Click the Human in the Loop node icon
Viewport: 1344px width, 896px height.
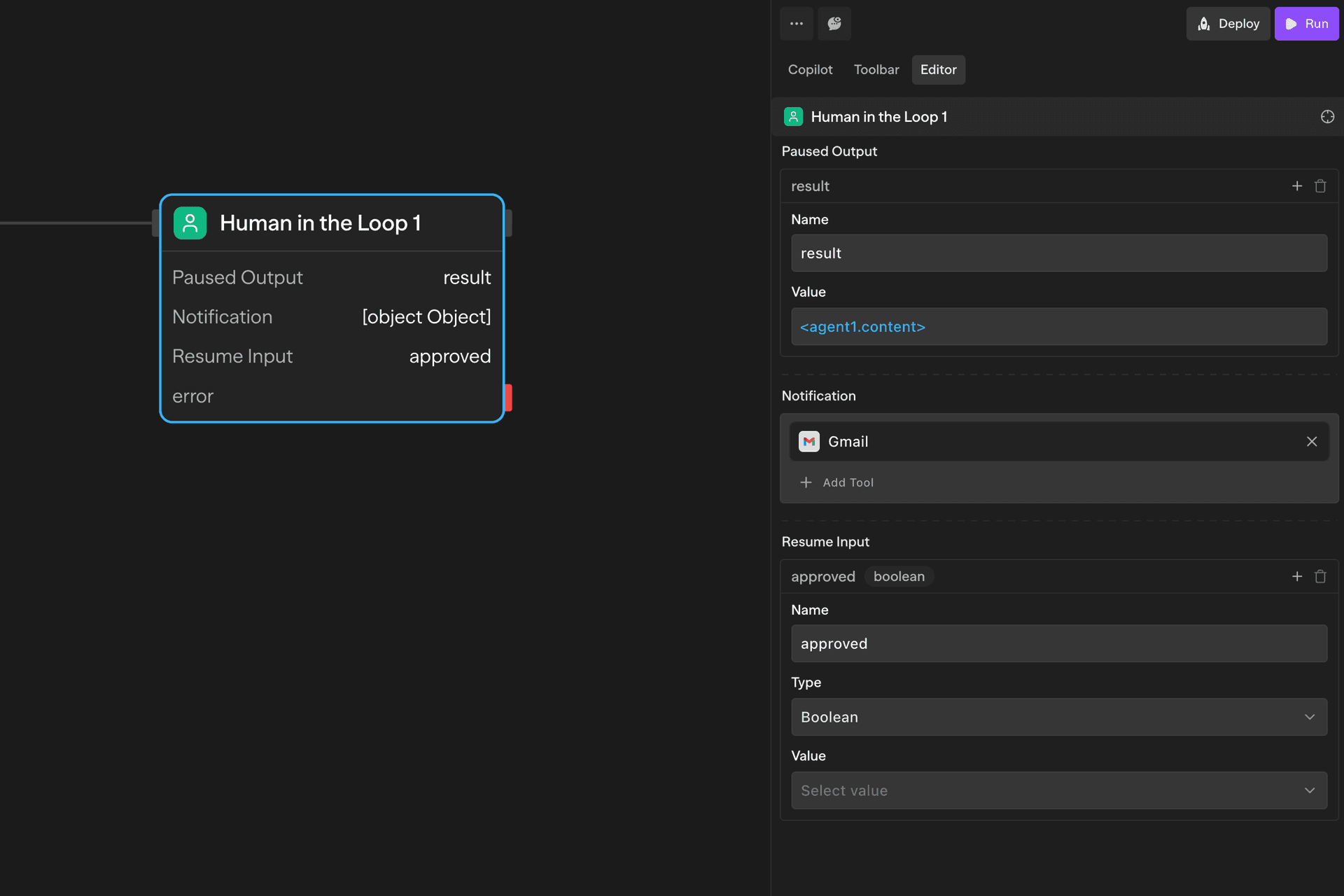190,223
